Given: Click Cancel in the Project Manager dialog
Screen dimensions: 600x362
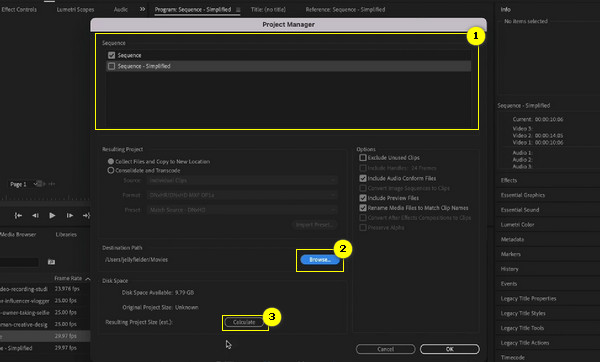Looking at the screenshot, I should [385, 349].
